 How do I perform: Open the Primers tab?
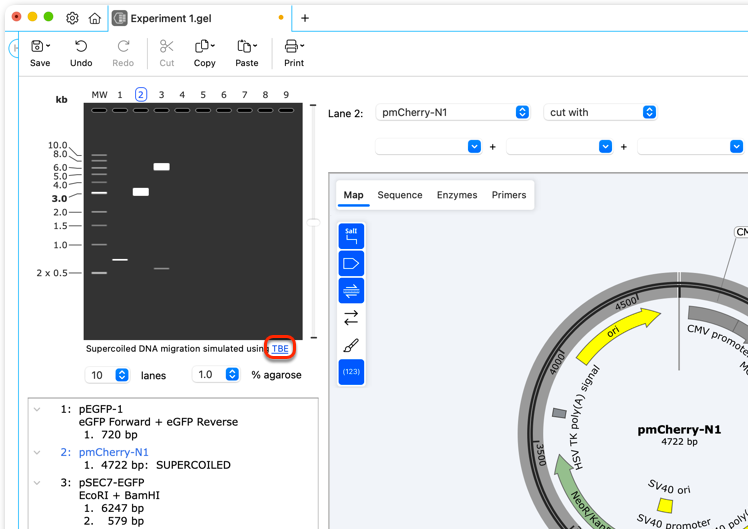(509, 195)
